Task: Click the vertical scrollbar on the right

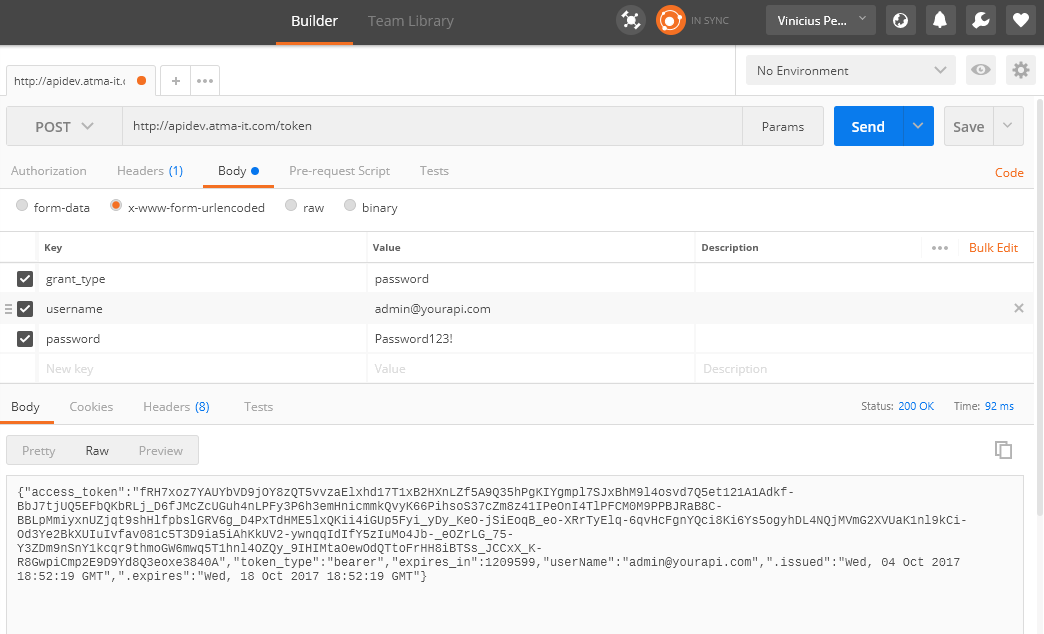Action: [1040, 306]
